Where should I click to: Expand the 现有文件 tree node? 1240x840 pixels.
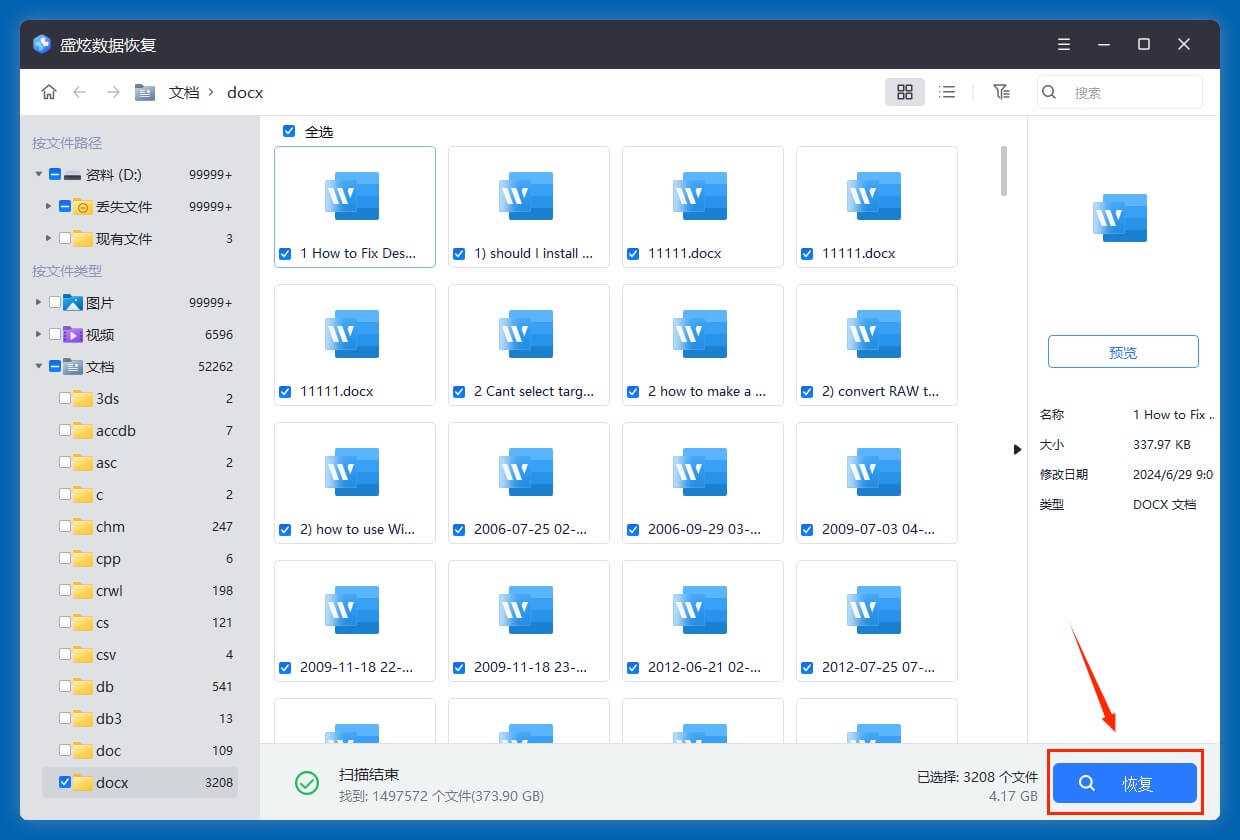tap(49, 238)
